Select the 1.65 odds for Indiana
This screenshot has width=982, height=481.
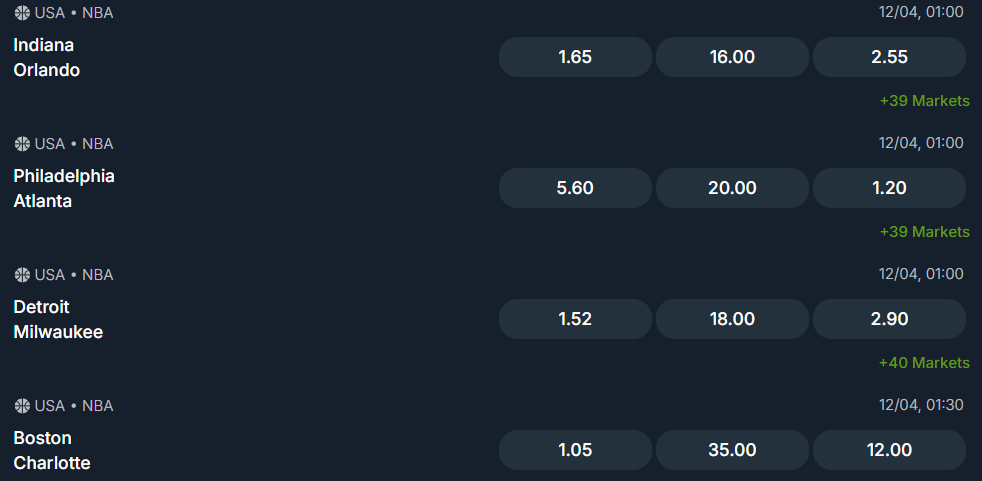(575, 57)
